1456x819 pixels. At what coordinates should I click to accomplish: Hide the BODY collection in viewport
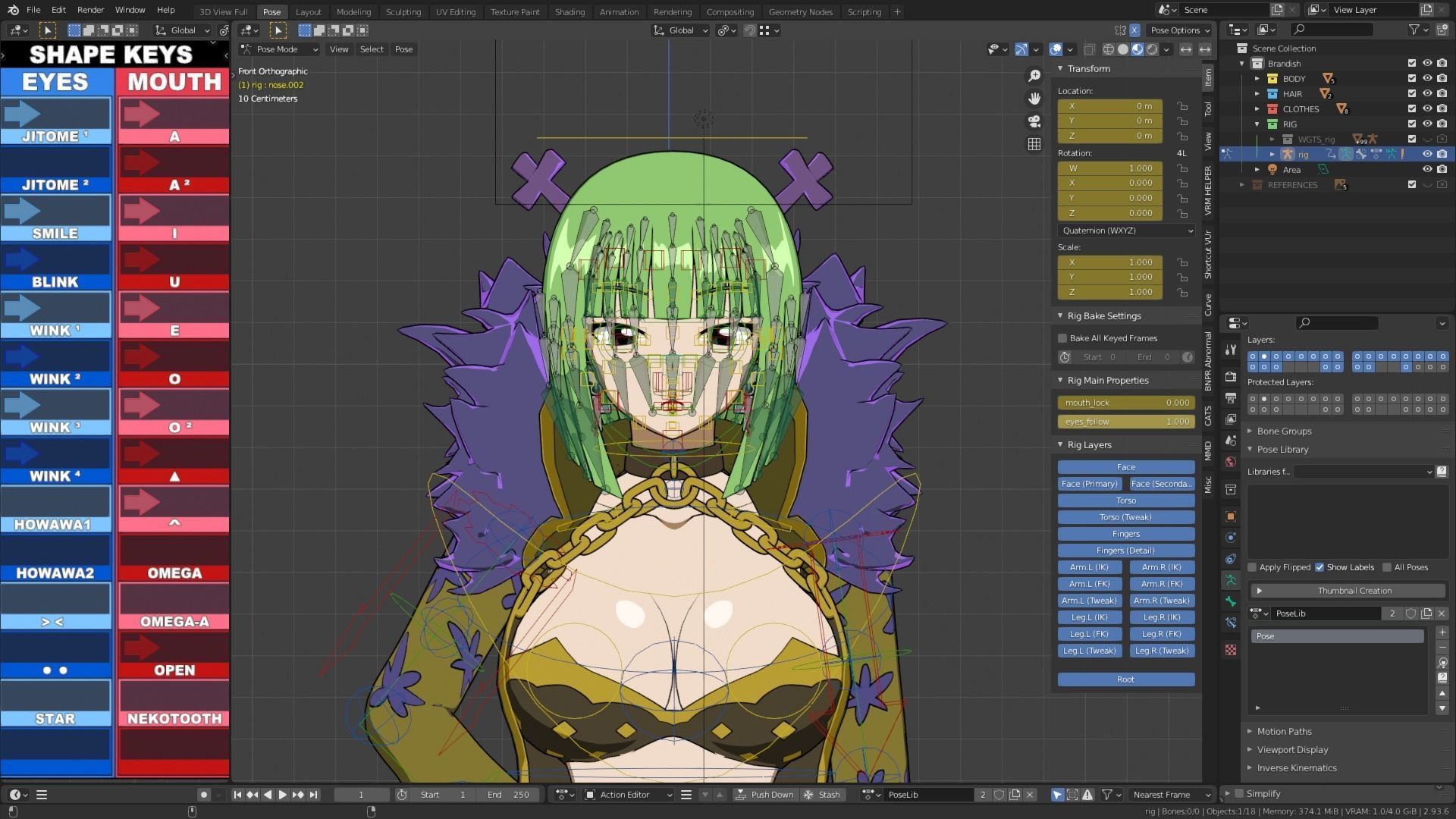(x=1426, y=78)
